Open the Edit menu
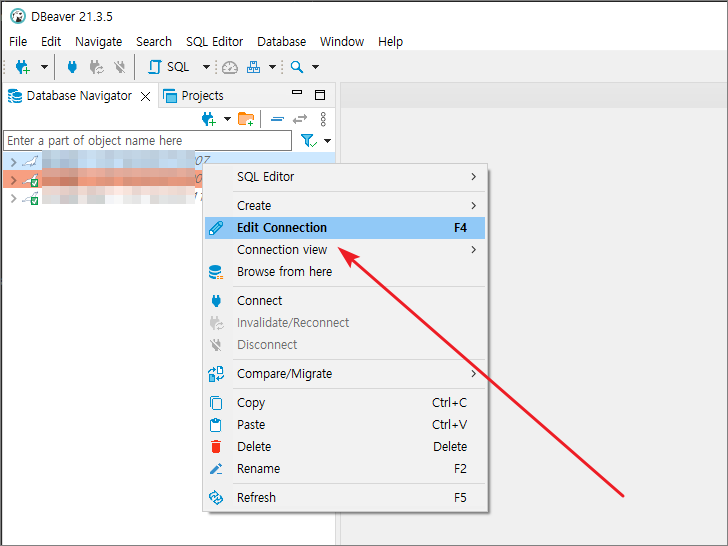 [51, 41]
